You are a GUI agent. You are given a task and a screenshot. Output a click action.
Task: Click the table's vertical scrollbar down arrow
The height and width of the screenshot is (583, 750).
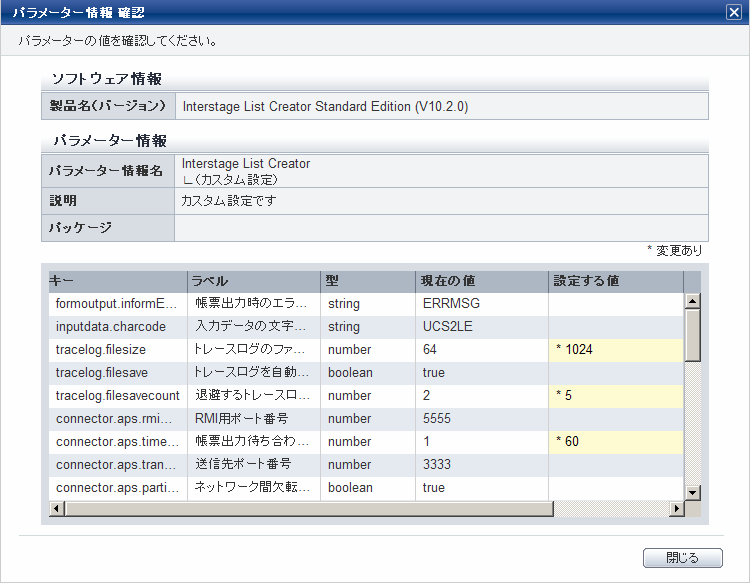692,492
